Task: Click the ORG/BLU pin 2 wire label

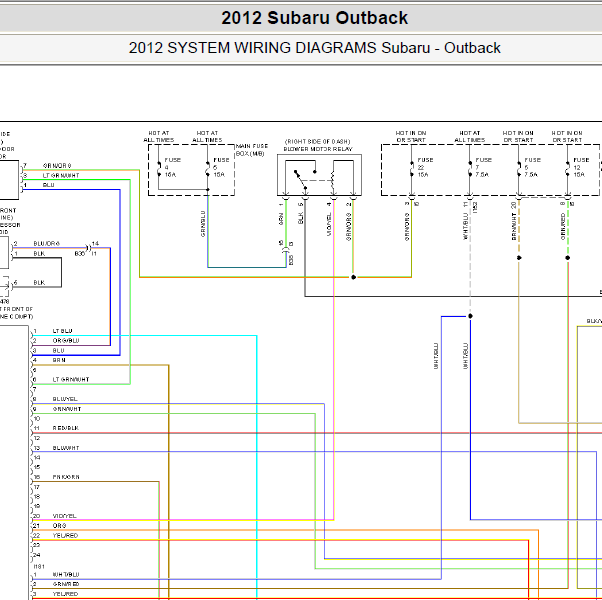Action: tap(66, 340)
